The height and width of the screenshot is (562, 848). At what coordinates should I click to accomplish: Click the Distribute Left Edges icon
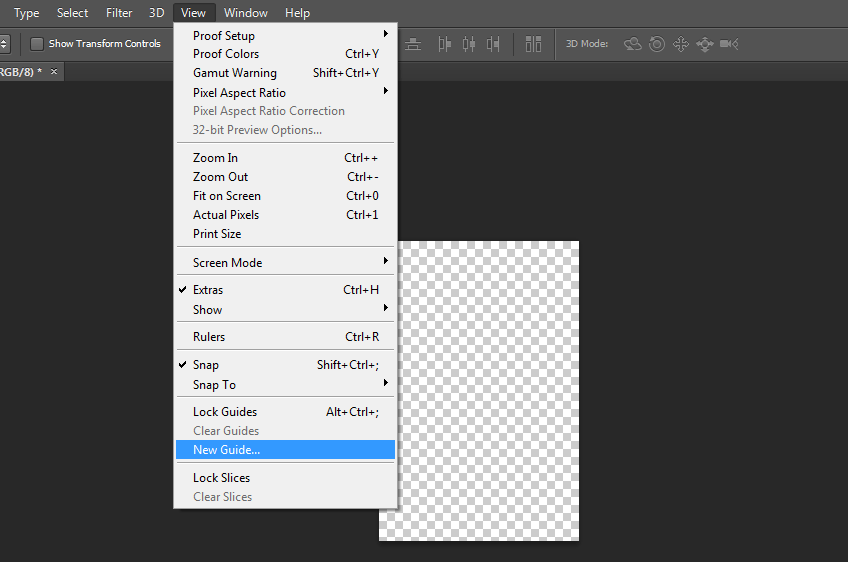(445, 44)
